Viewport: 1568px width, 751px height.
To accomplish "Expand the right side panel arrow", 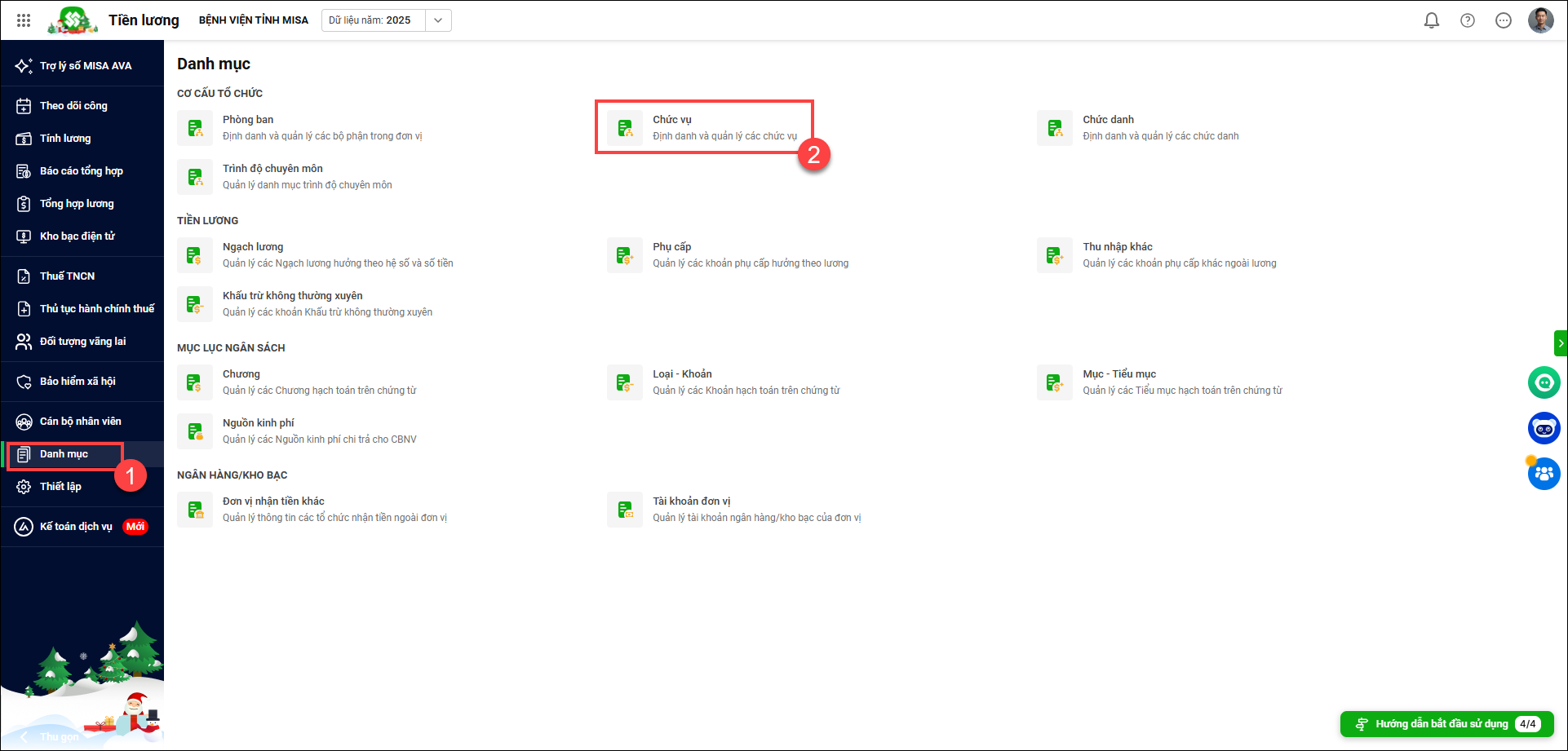I will (1560, 343).
